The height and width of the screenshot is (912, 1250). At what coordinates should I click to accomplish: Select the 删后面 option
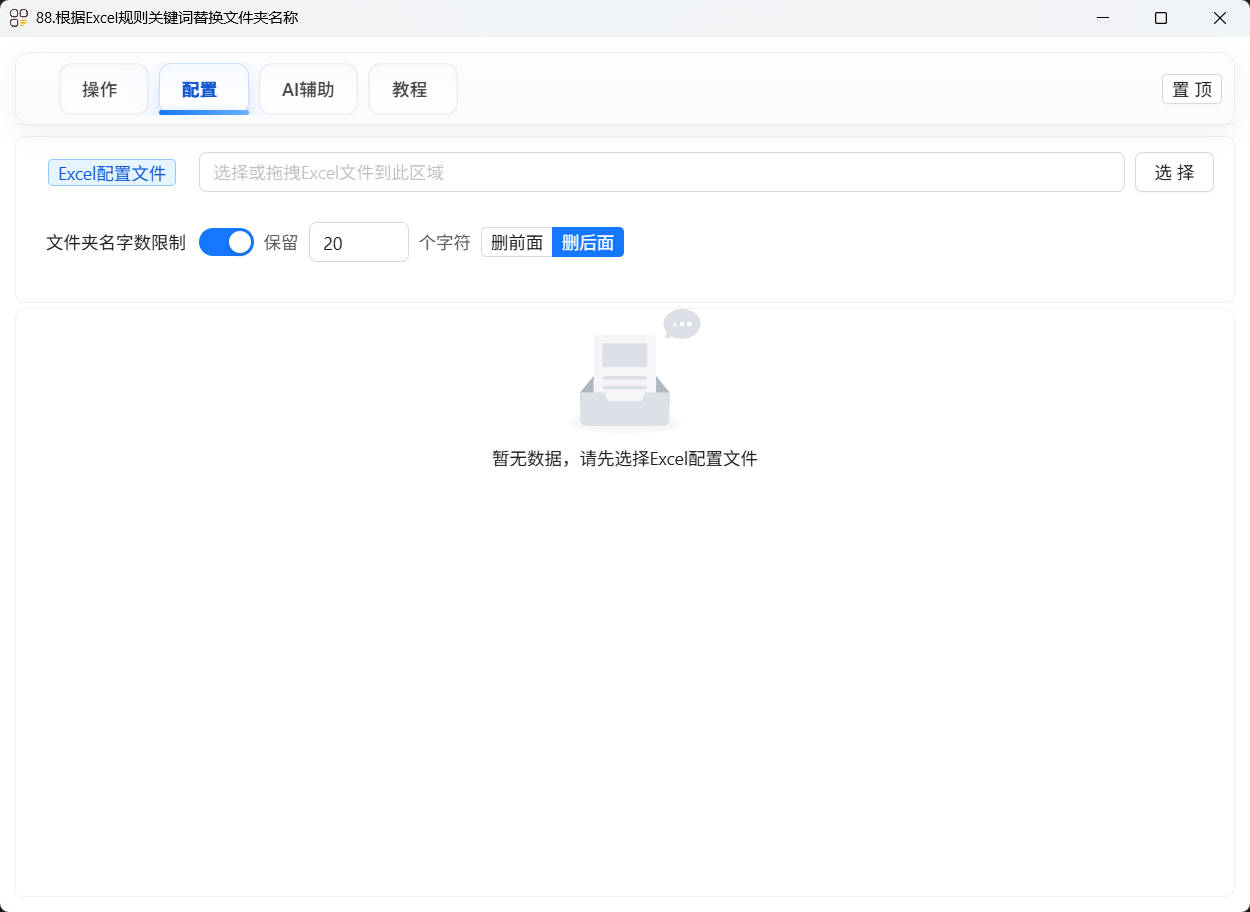[x=588, y=242]
